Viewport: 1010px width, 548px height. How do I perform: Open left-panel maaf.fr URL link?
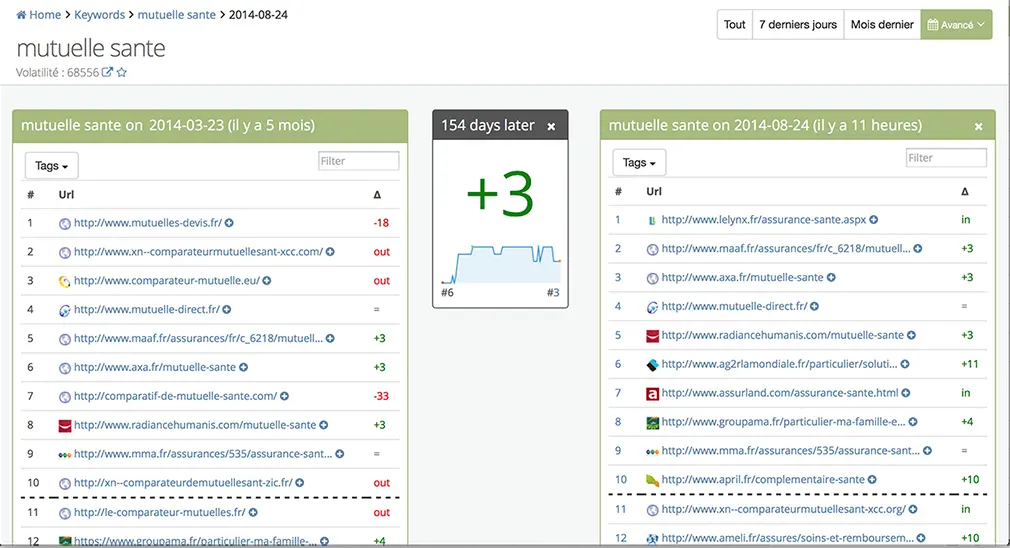point(198,338)
